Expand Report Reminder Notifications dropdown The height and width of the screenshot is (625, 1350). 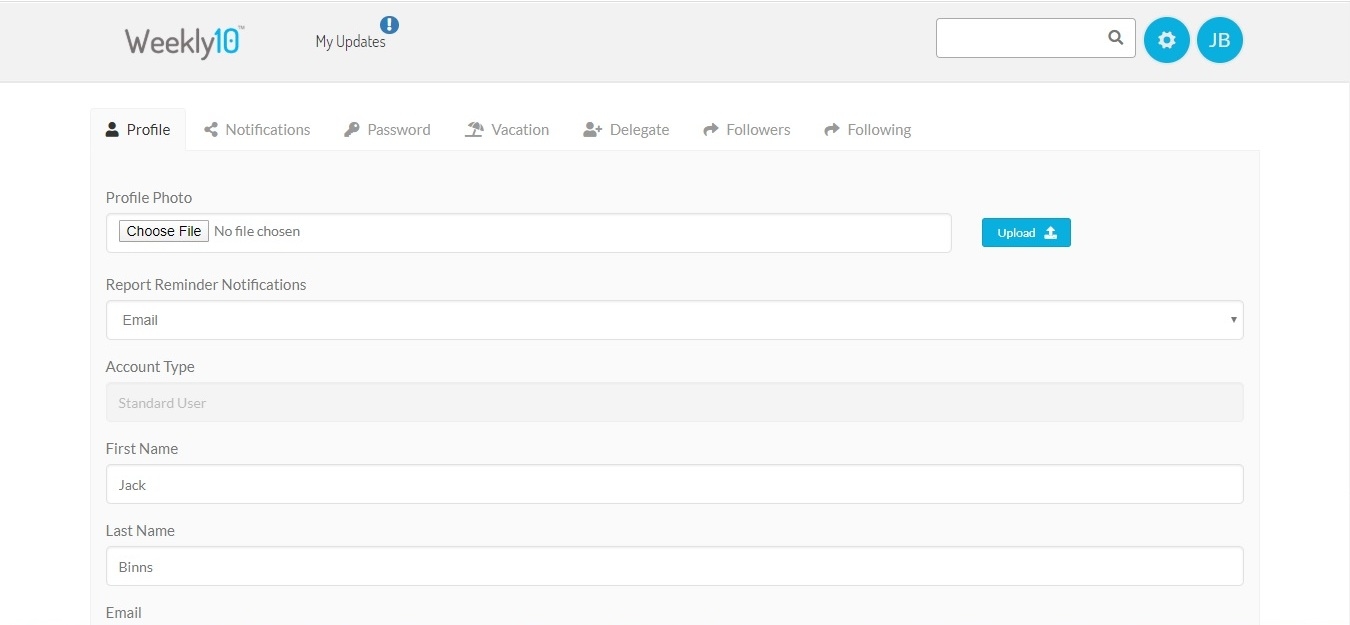674,320
